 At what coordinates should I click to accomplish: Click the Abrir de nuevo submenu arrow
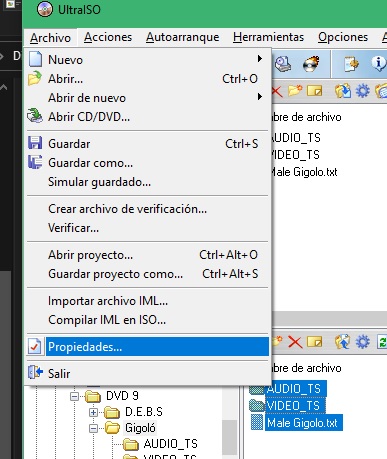(260, 97)
